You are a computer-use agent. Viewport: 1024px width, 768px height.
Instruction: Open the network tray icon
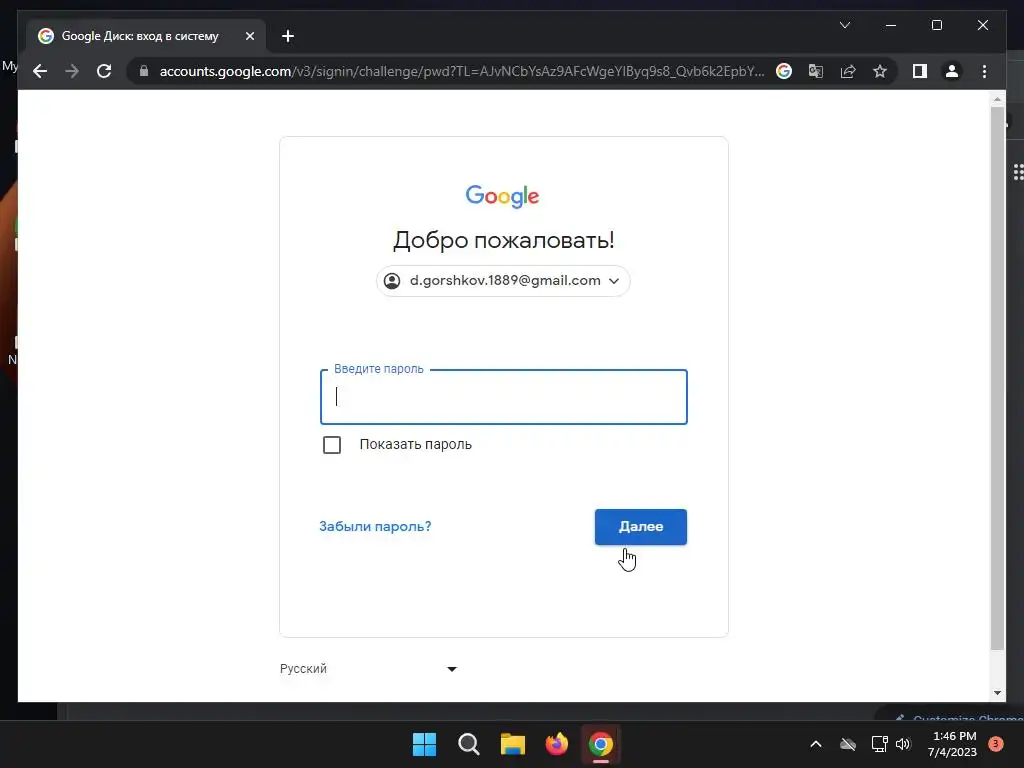879,744
